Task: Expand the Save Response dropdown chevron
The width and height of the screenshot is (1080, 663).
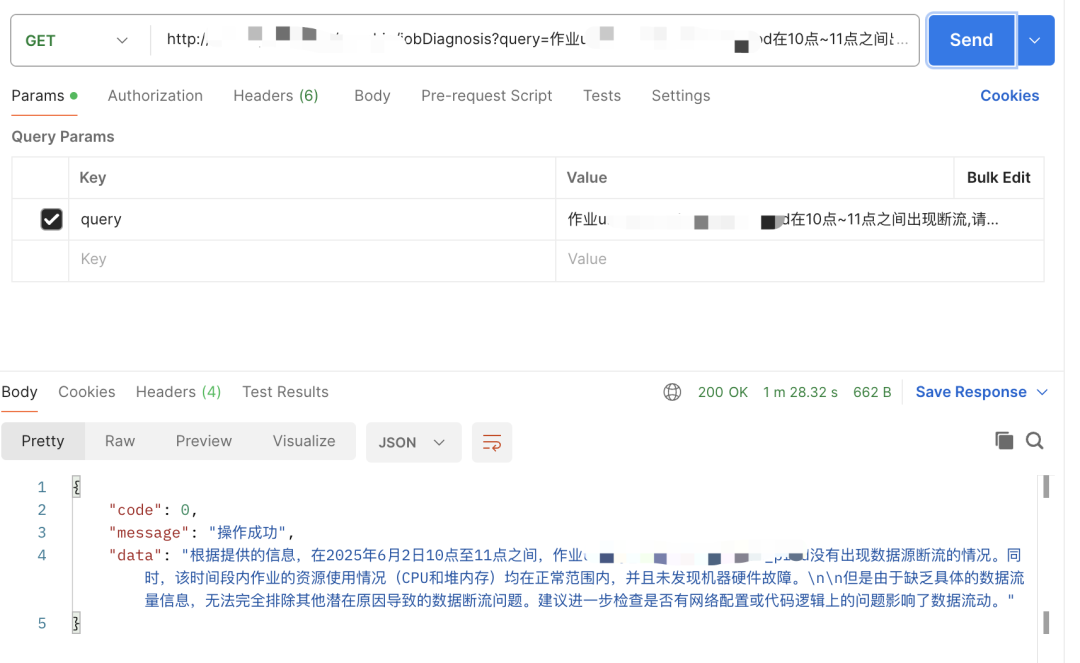Action: pyautogui.click(x=1042, y=392)
